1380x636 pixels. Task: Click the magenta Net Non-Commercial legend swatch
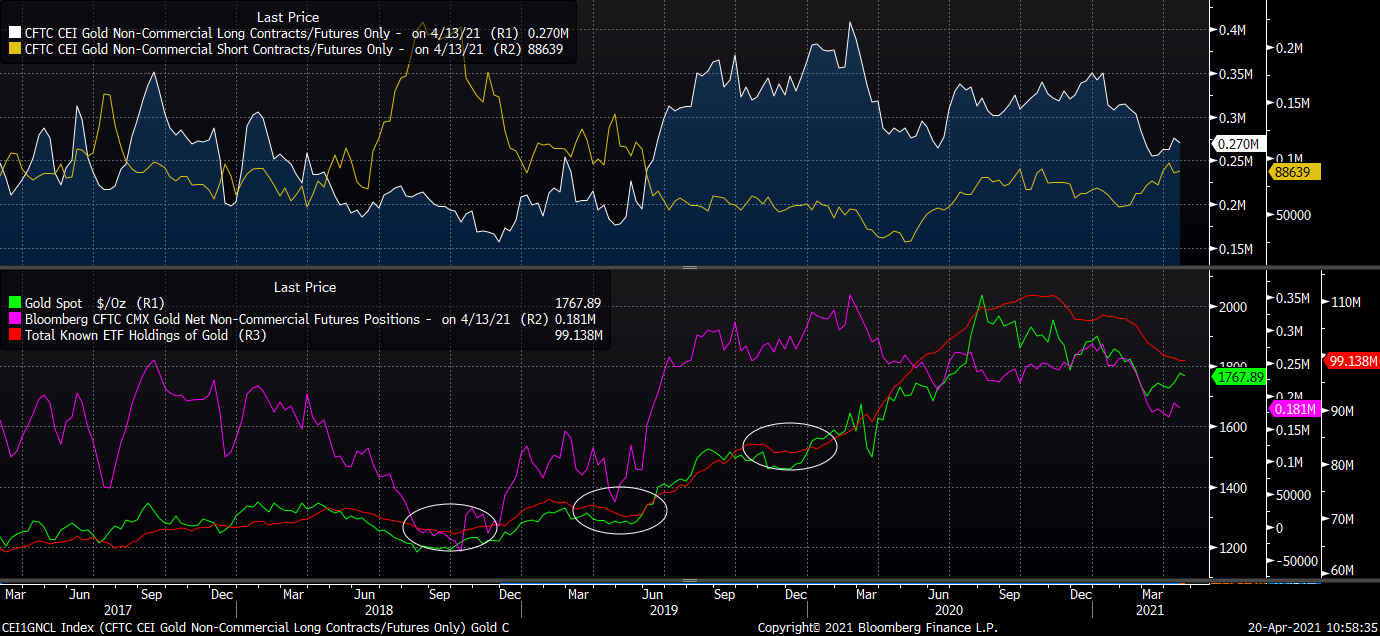tap(12, 320)
